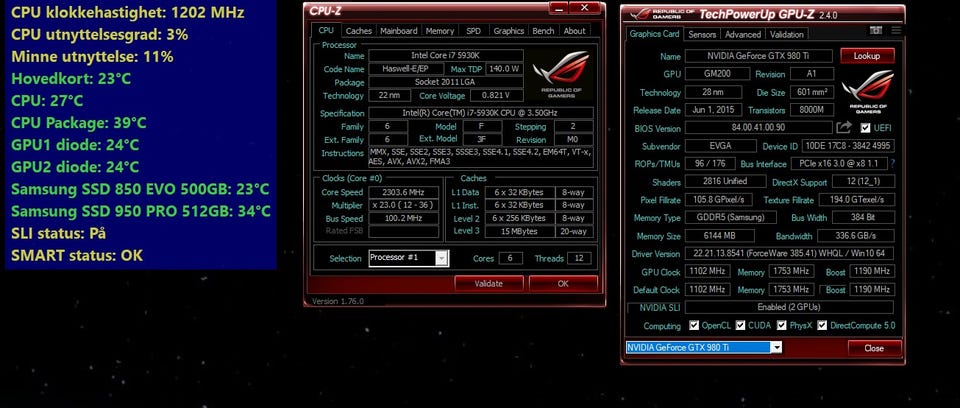
Task: Click the Bus Interface field 'PCIe x16 3.0 @ x8 1.1'
Action: click(838, 164)
